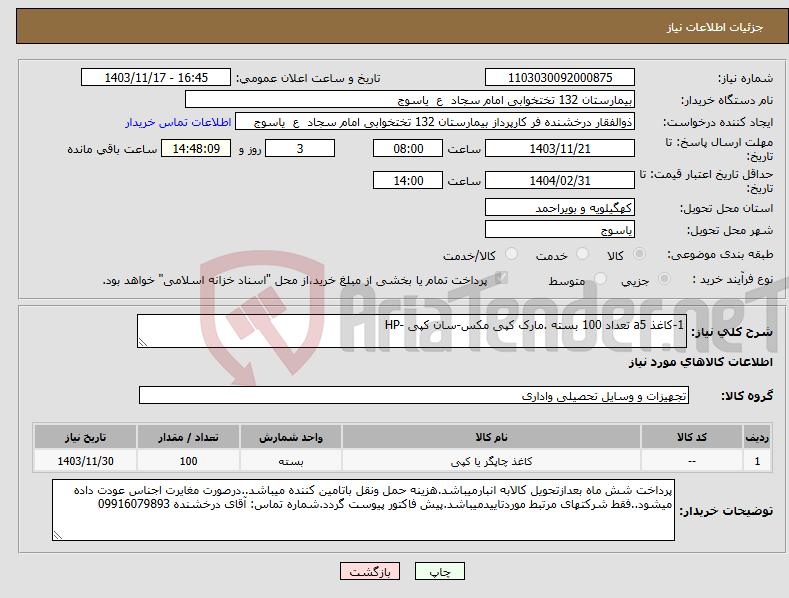Click the validity hour field 14:00
Image resolution: width=789 pixels, height=598 pixels.
(408, 180)
